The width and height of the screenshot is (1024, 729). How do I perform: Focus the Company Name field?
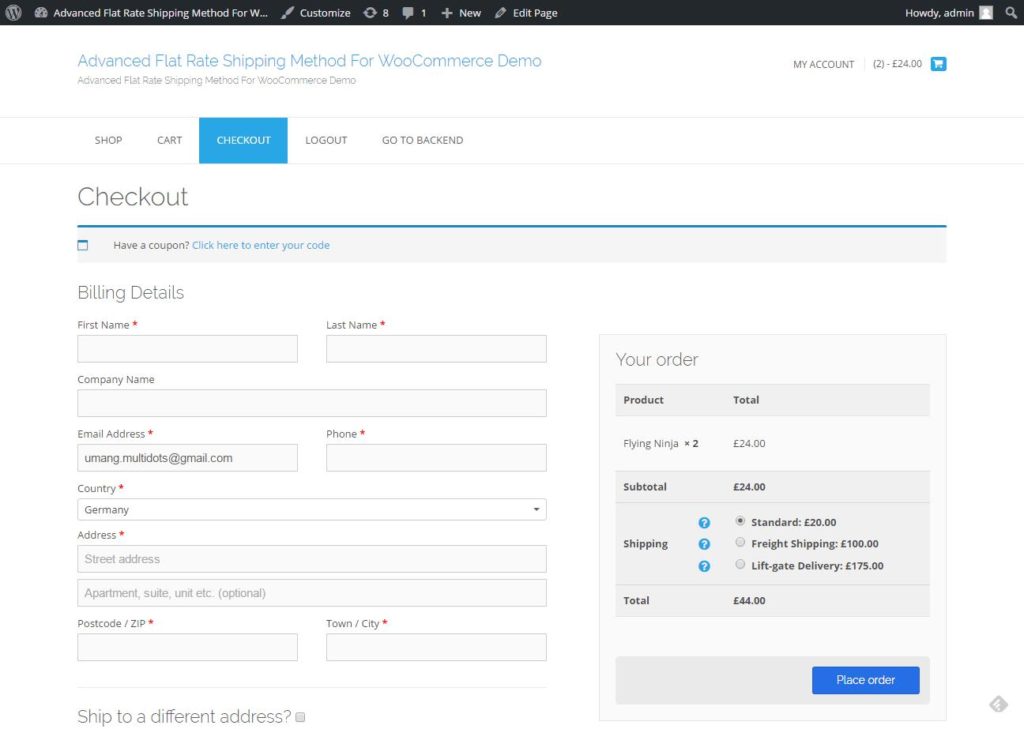click(312, 403)
